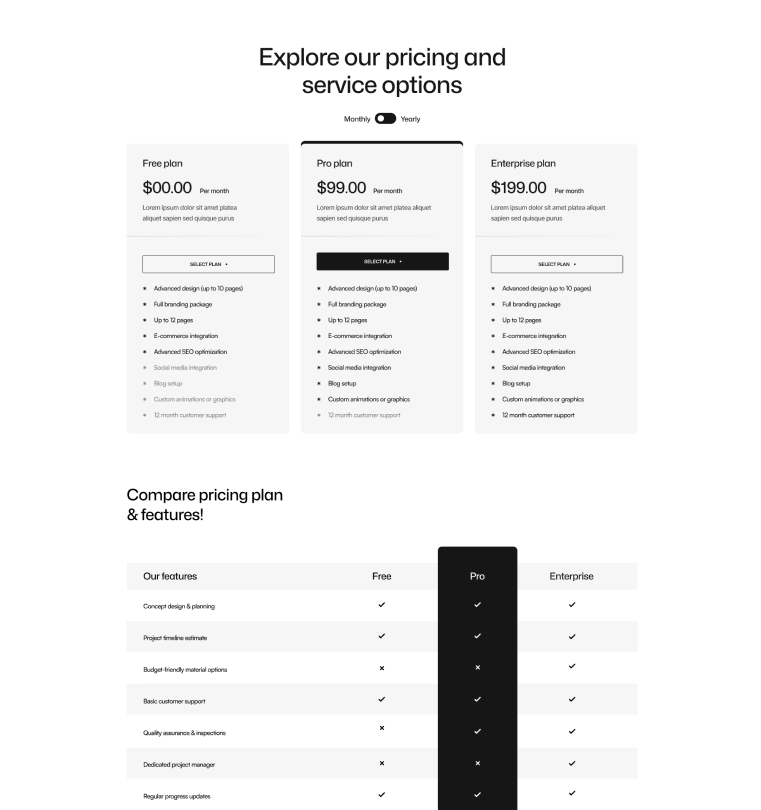Click checkmark under Pro for Regular progress updates
The image size is (761, 810).
477,795
